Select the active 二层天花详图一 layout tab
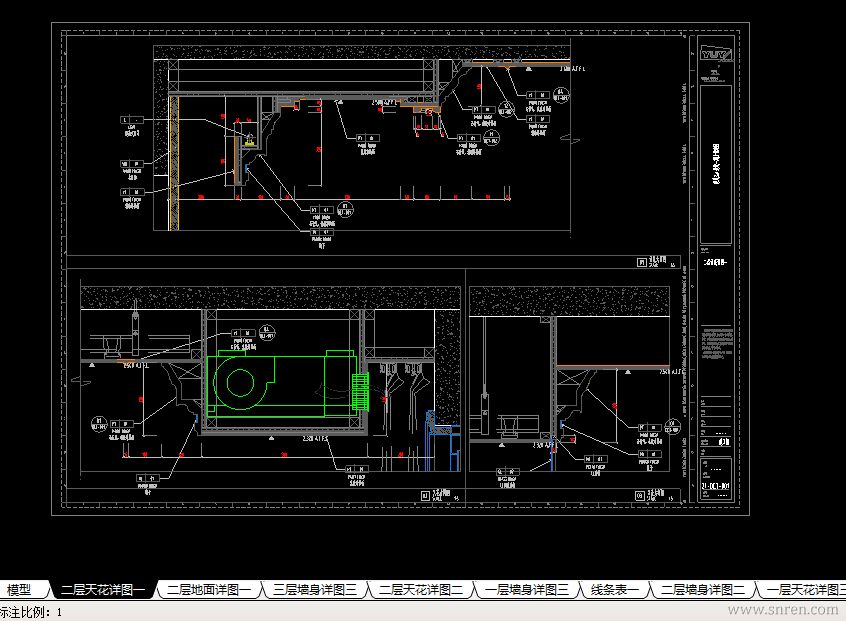846x621 pixels. coord(103,590)
